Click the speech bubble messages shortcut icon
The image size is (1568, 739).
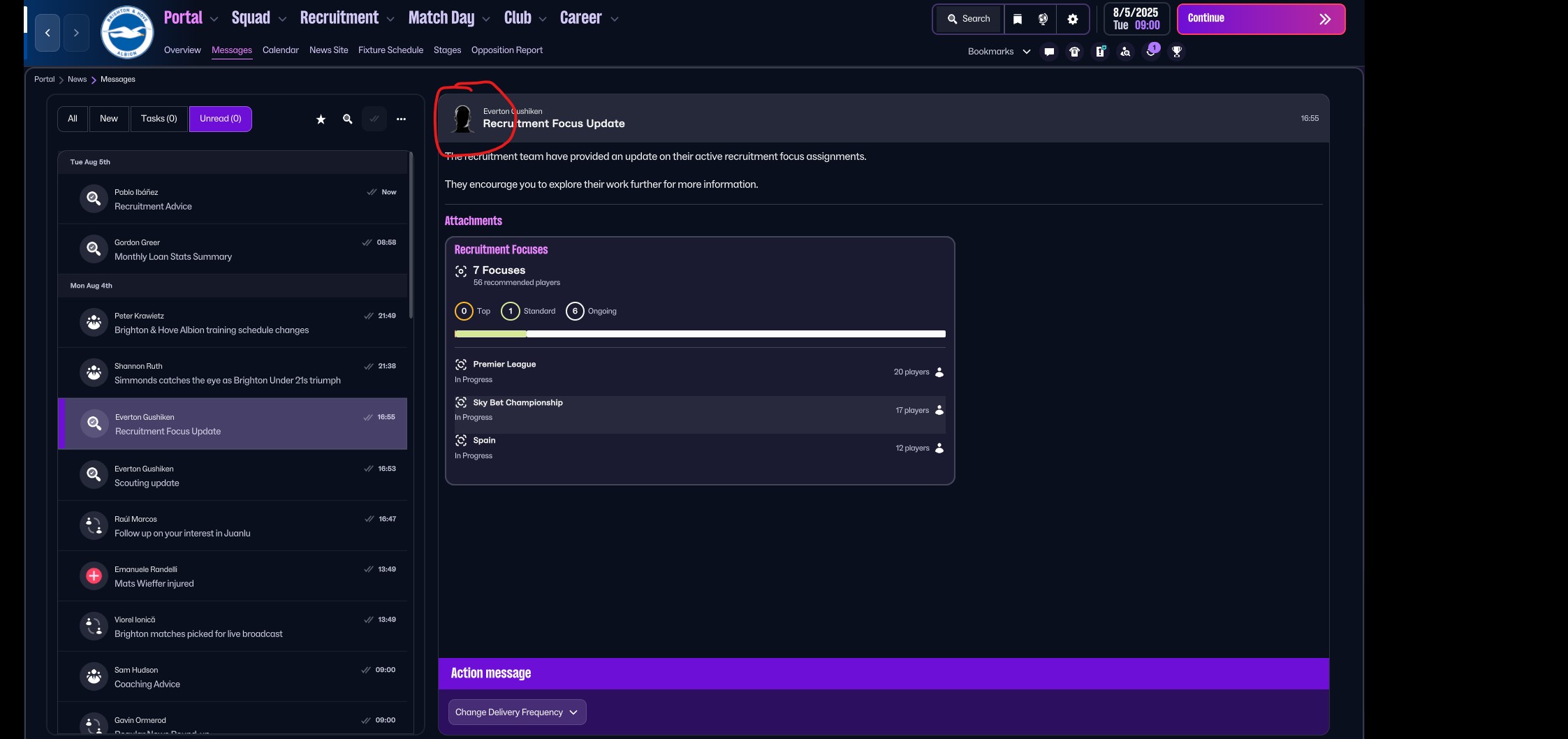[1048, 52]
